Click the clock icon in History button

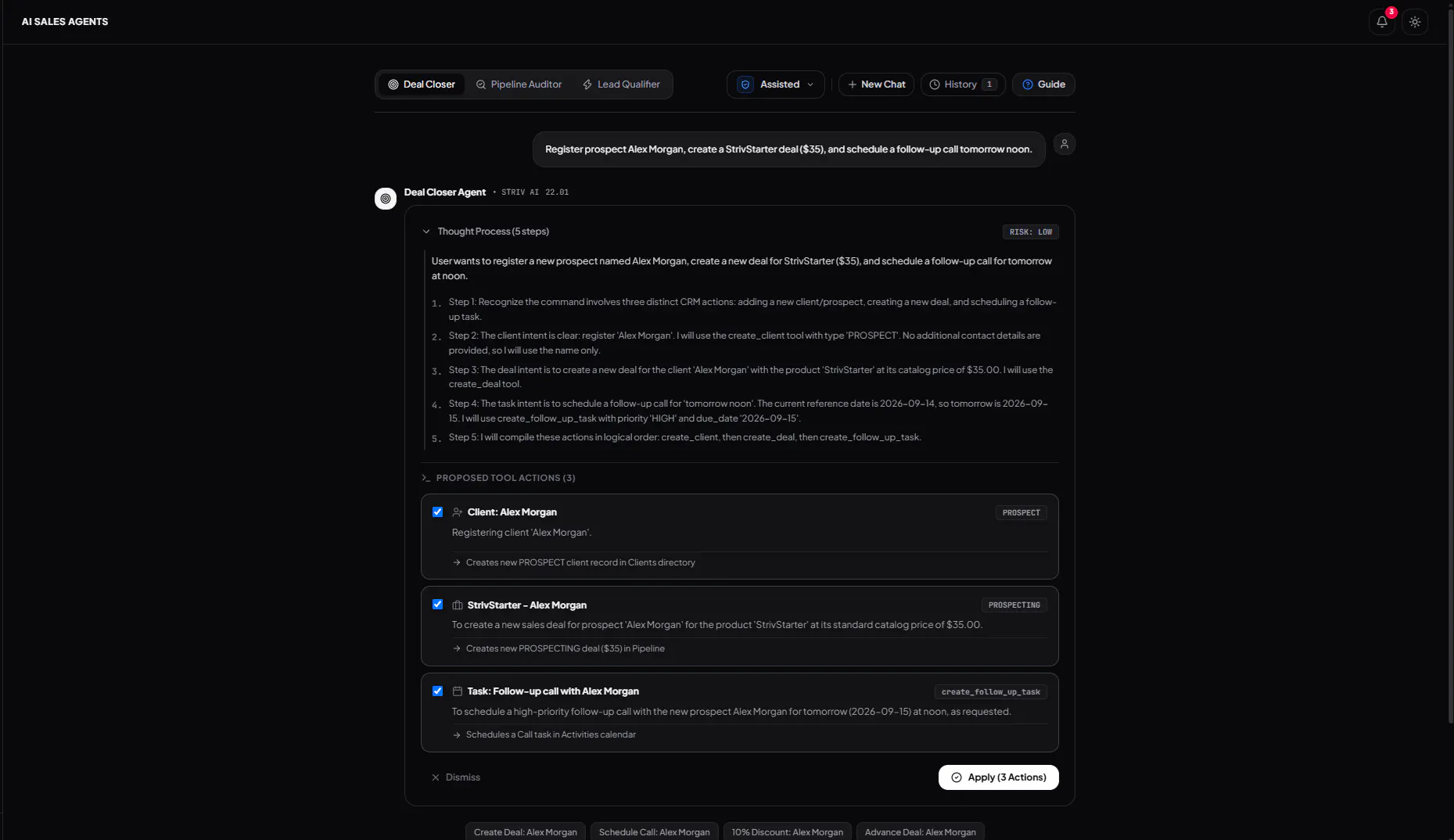tap(935, 84)
